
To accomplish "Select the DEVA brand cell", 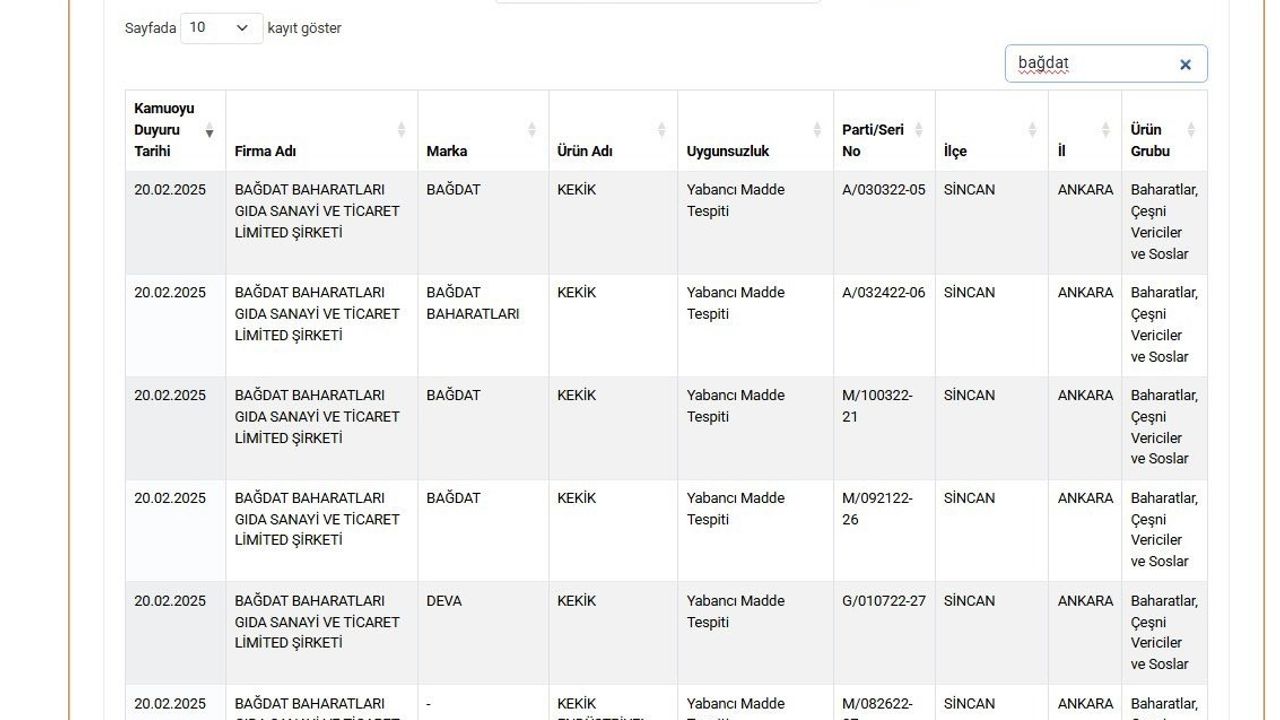I will coord(444,601).
